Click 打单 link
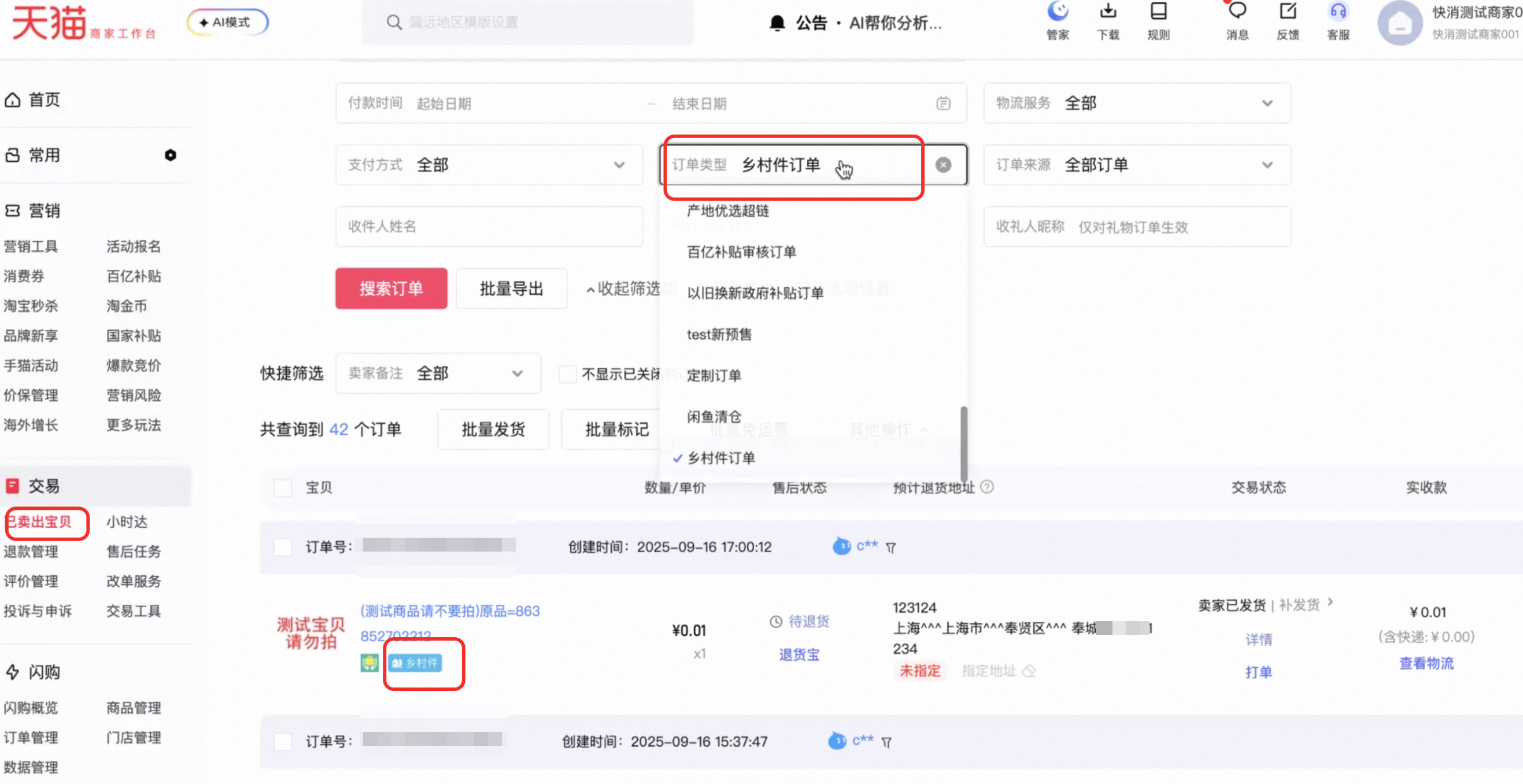This screenshot has width=1523, height=784. coord(1258,672)
